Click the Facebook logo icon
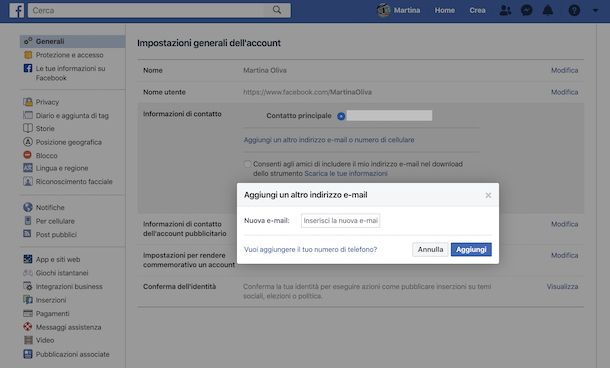This screenshot has height=368, width=610. [x=17, y=10]
